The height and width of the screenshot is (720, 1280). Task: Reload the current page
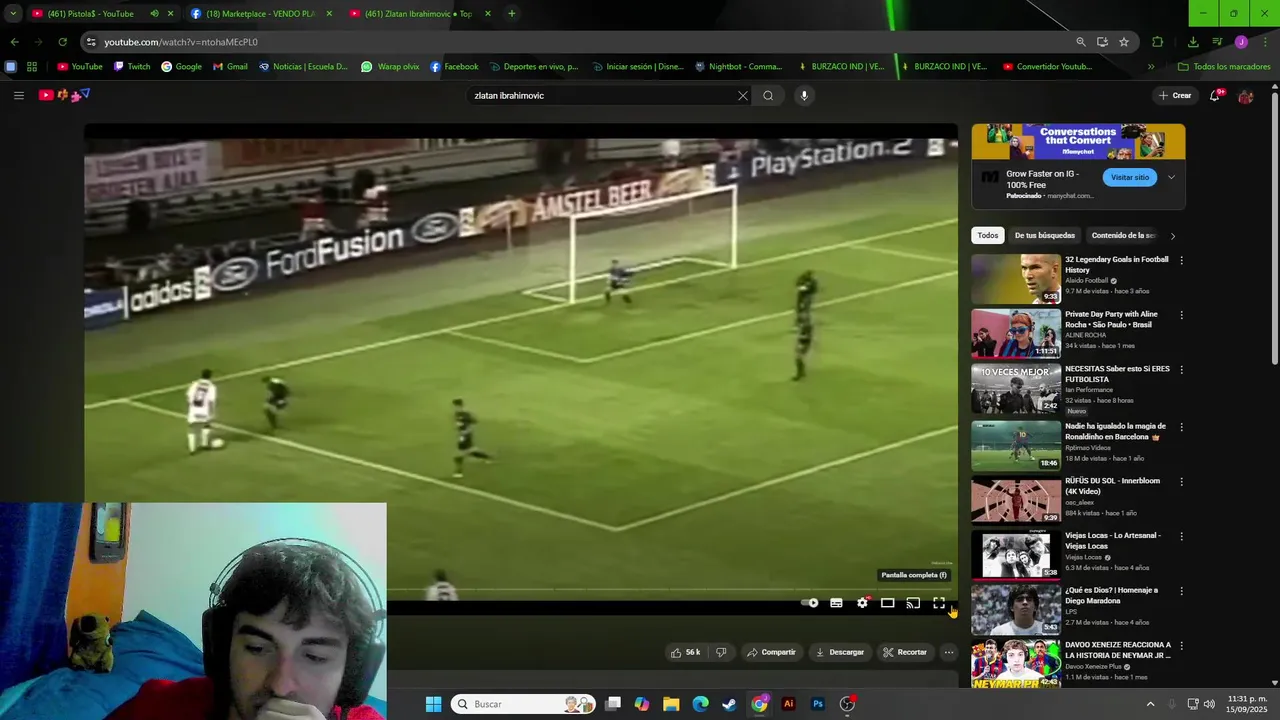(x=62, y=42)
